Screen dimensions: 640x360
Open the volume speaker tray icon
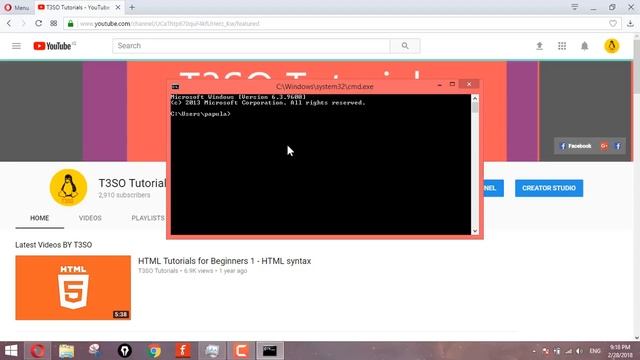[x=579, y=351]
